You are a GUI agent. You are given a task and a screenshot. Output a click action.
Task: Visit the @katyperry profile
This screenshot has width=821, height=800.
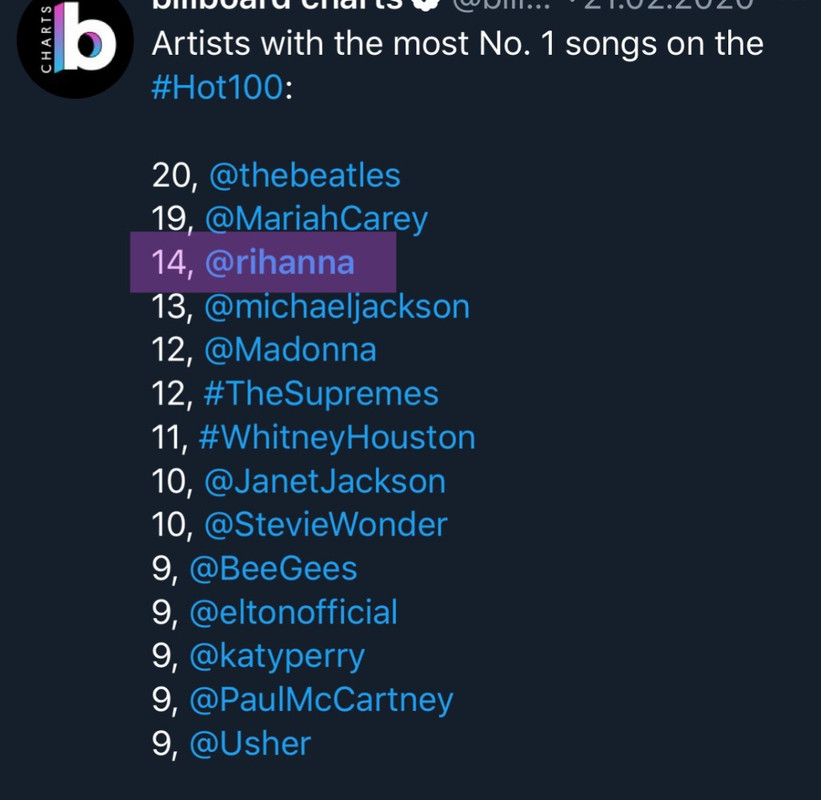click(276, 657)
